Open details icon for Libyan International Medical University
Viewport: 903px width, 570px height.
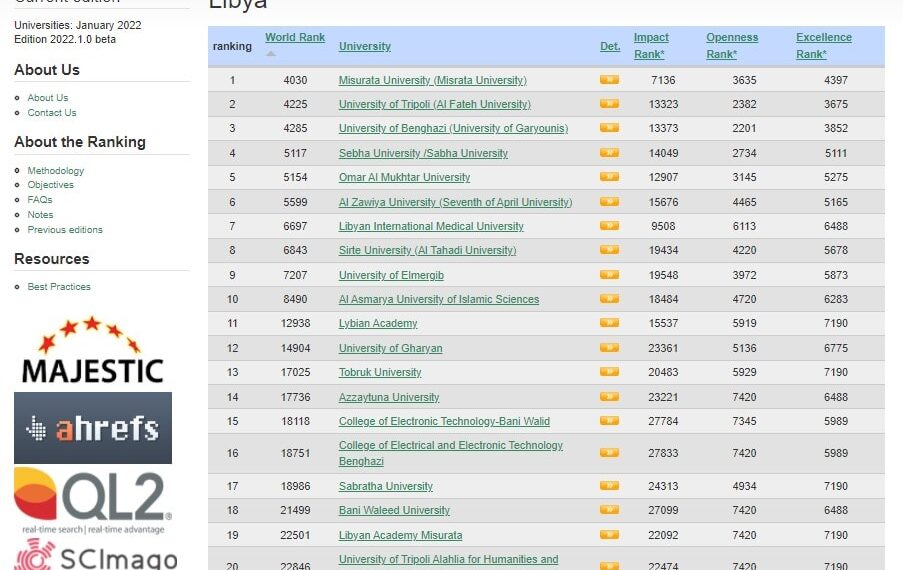[609, 226]
